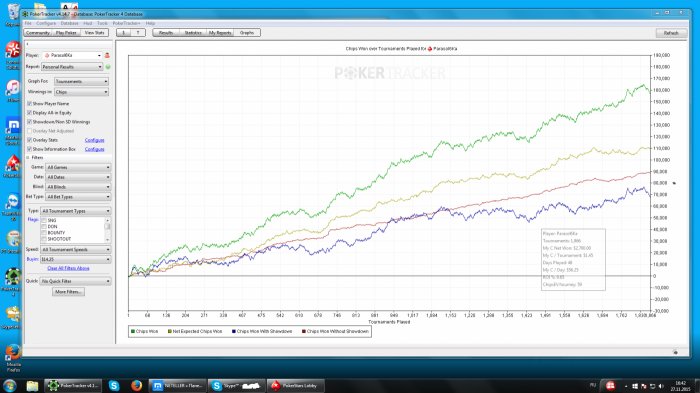Enable the SNG flag checkbox
This screenshot has height=393, width=700.
tap(44, 221)
